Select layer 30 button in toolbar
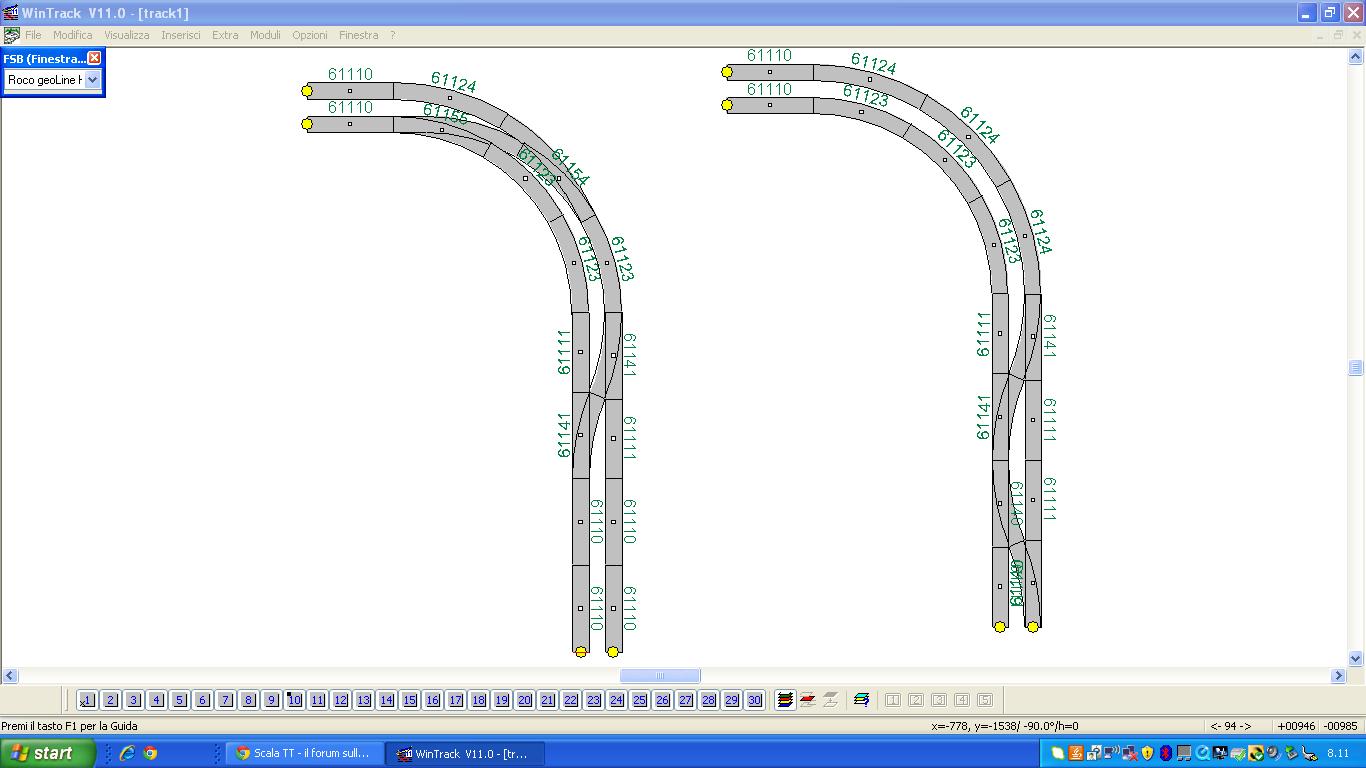1366x768 pixels. pos(754,700)
